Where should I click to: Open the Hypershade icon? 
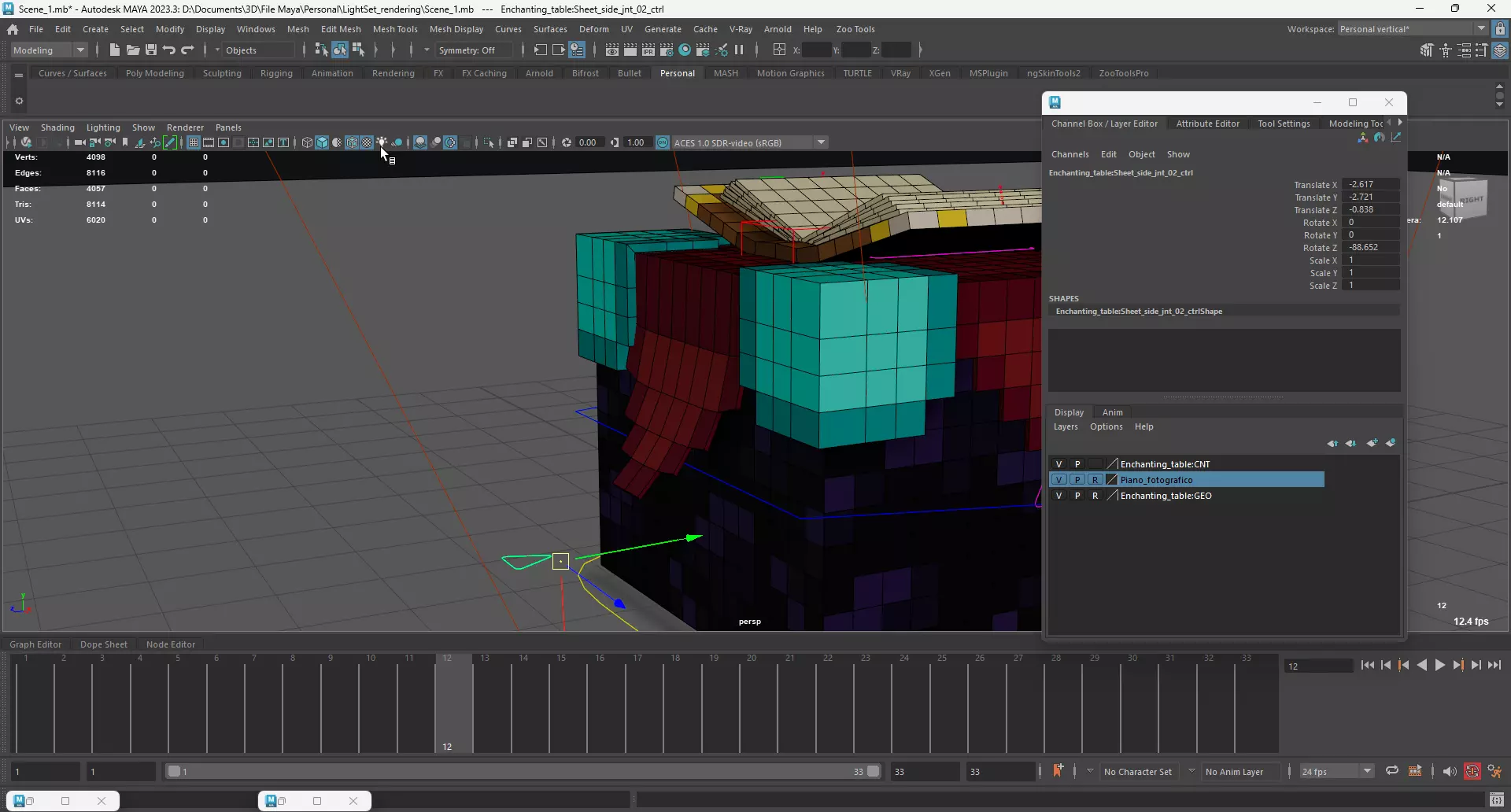pos(685,50)
